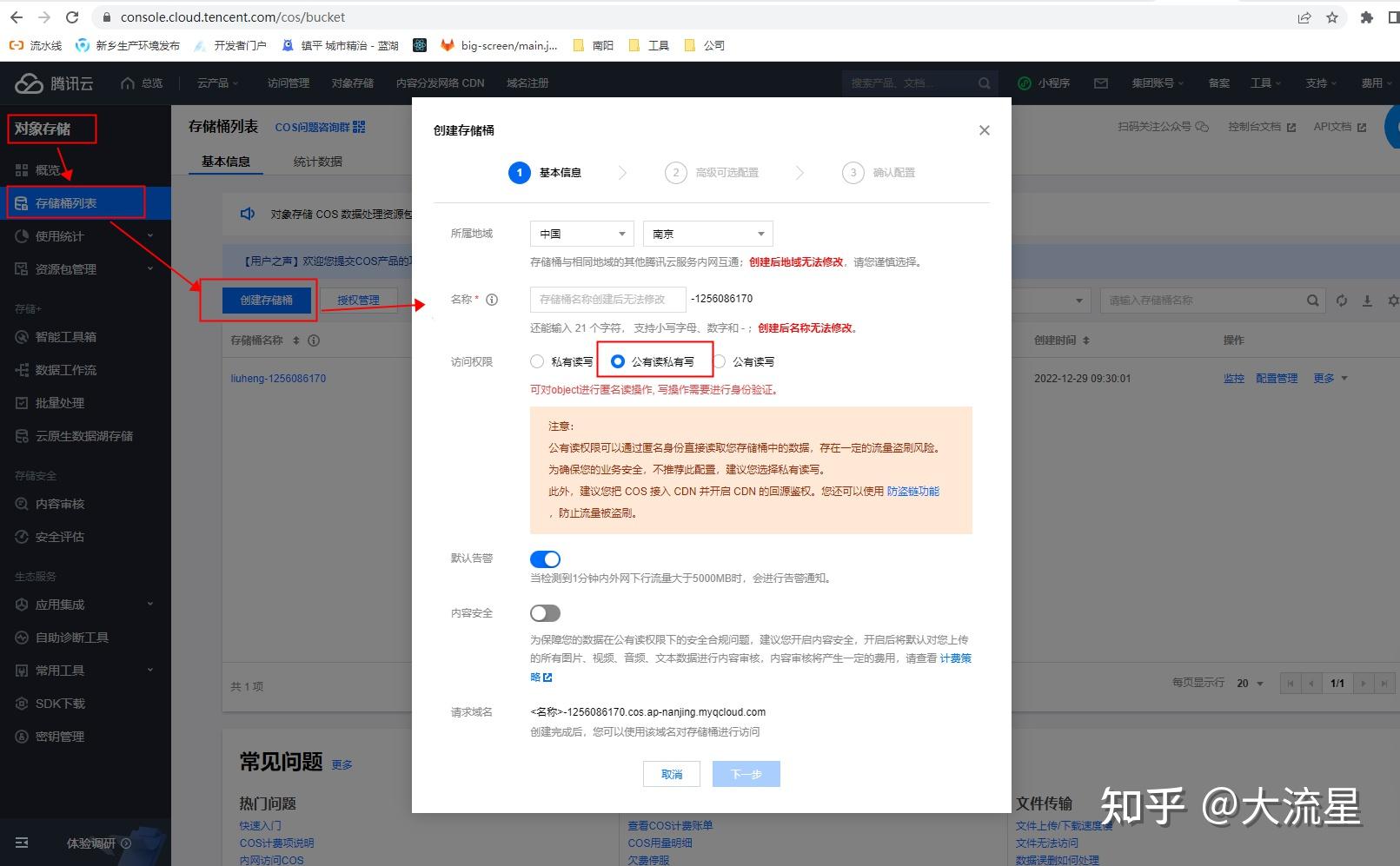This screenshot has width=1400, height=866.
Task: Click the info icon beside 存储桶名称 header
Action: point(314,340)
